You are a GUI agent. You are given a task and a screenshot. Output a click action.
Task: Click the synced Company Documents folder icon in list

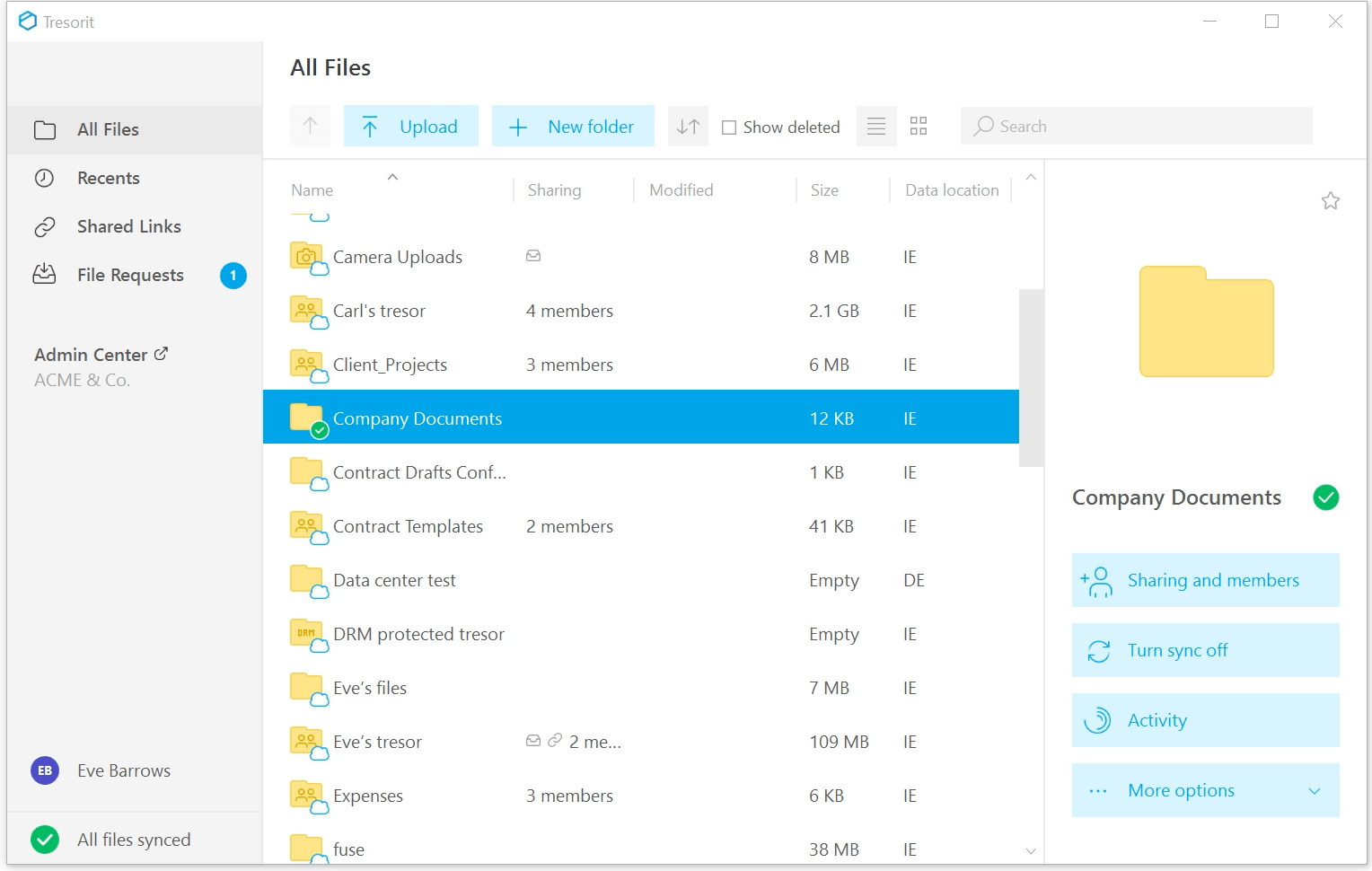click(x=308, y=418)
